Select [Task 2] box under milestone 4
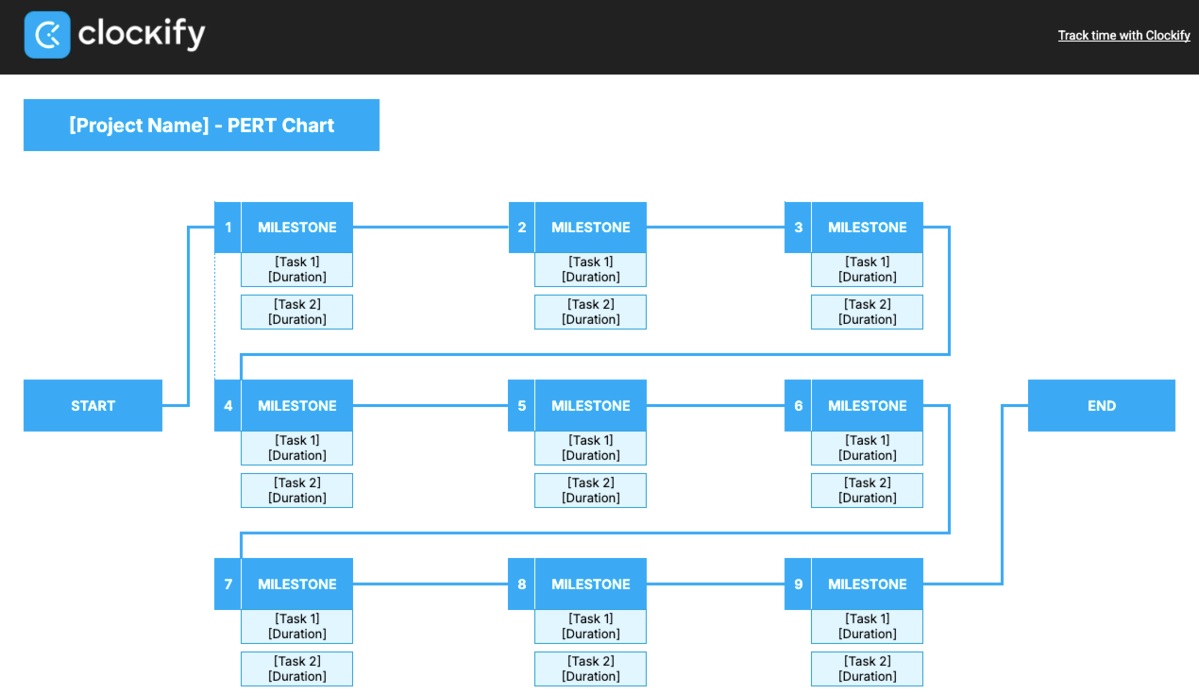Viewport: 1199px width, 694px height. tap(297, 490)
